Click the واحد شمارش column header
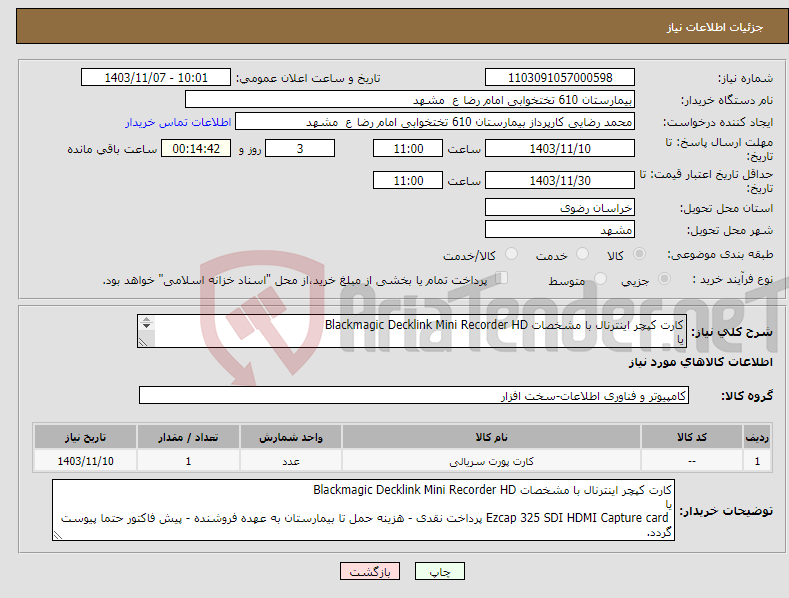 291,437
